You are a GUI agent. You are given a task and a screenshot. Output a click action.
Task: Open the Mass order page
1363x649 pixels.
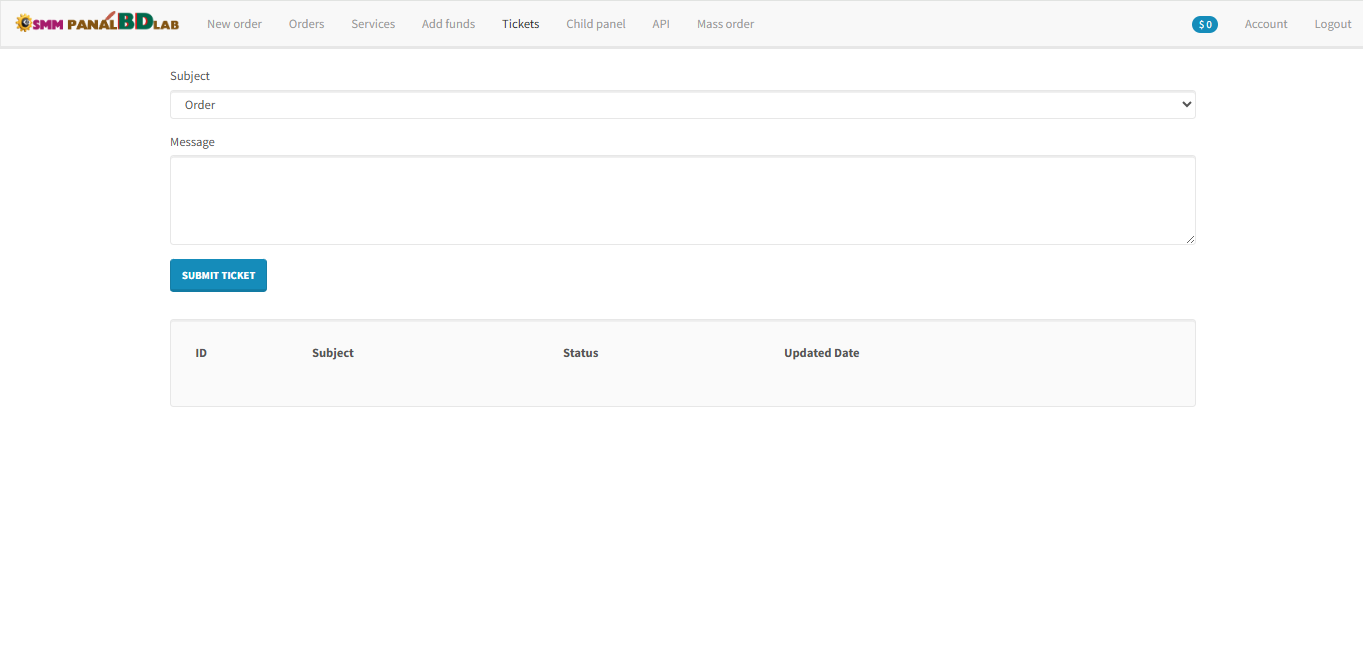[725, 24]
